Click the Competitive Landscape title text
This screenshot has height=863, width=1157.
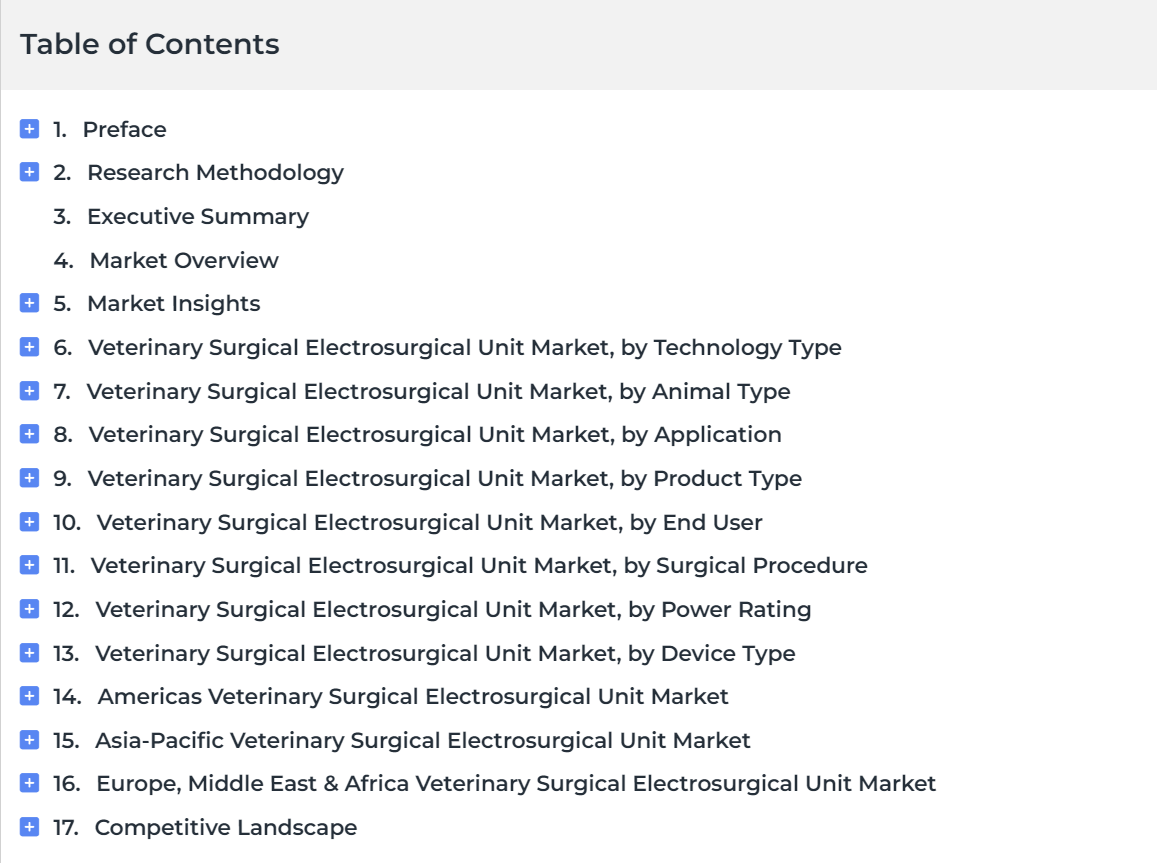[226, 828]
